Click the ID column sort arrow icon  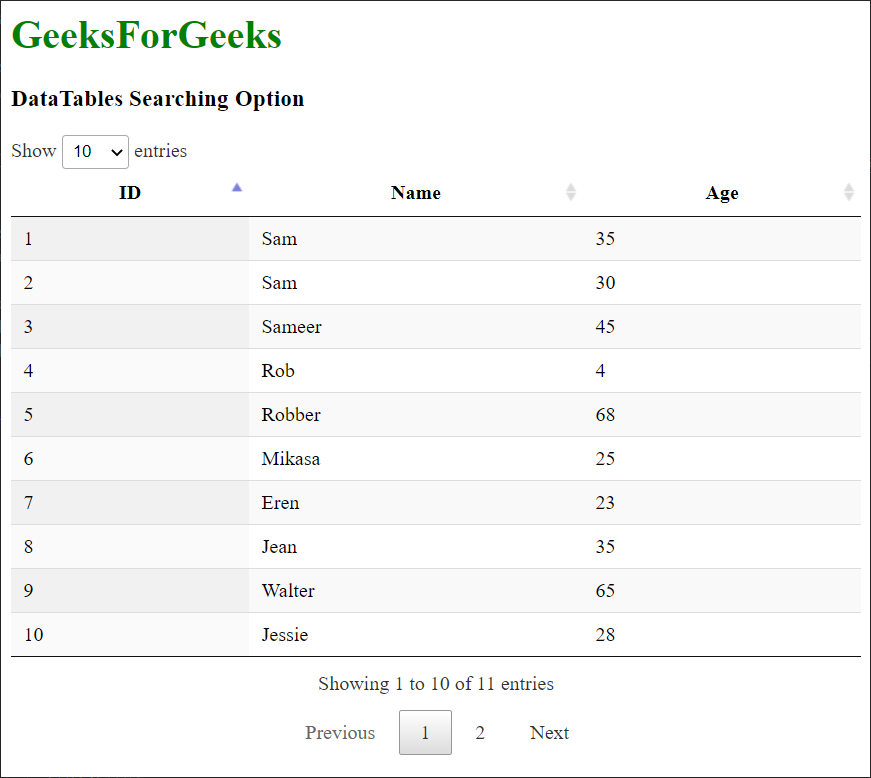237,187
